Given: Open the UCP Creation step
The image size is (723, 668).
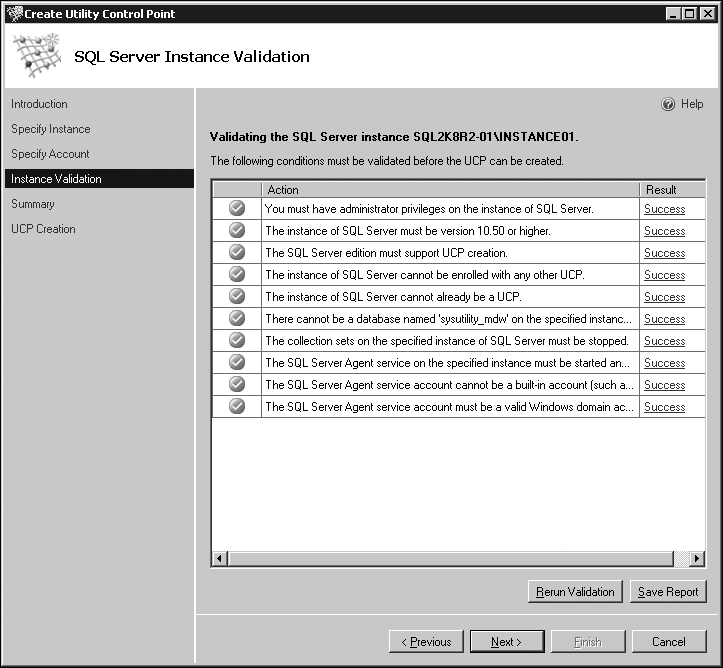Looking at the screenshot, I should [43, 229].
